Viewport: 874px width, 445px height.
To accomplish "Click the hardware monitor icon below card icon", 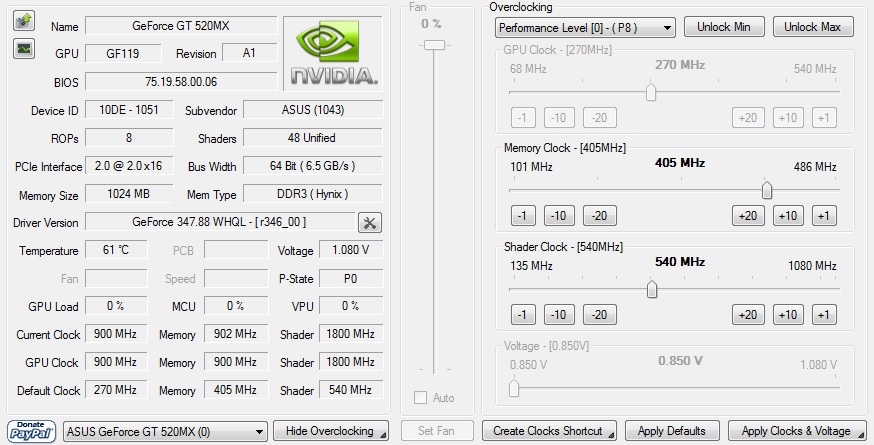I will (x=24, y=47).
